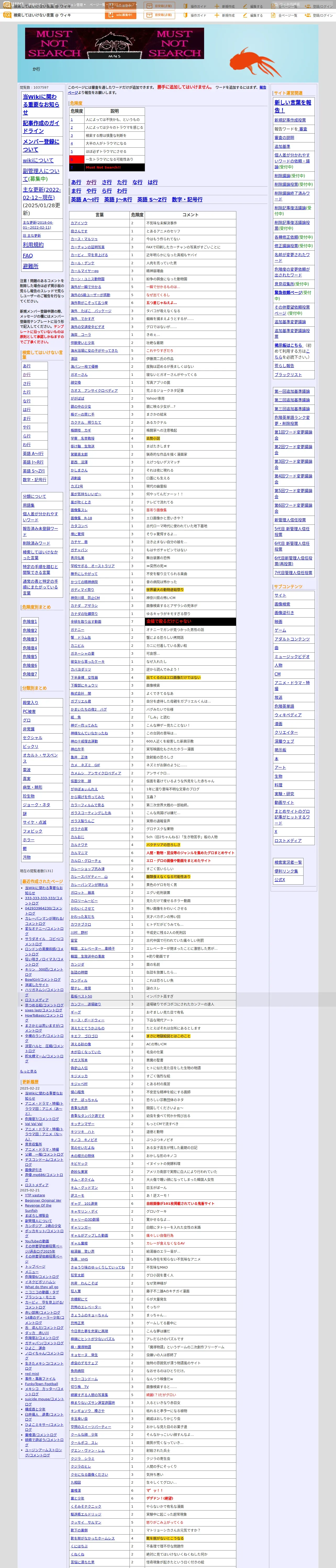The image size is (336, 1568).
Task: Open 削除済みワード link in left sidebar
Action: pyautogui.click(x=37, y=543)
